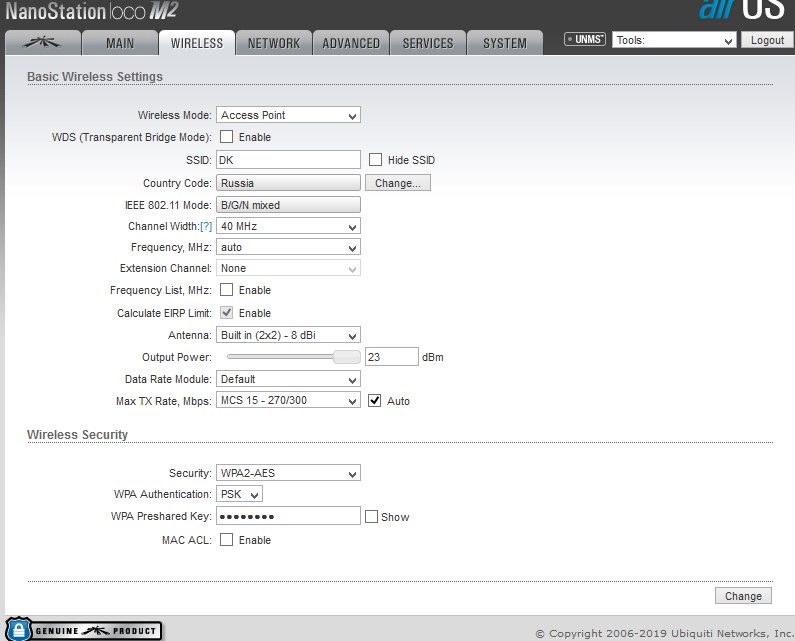Screen dimensions: 795x641
Task: Click the Russia country code field
Action: pyautogui.click(x=288, y=183)
